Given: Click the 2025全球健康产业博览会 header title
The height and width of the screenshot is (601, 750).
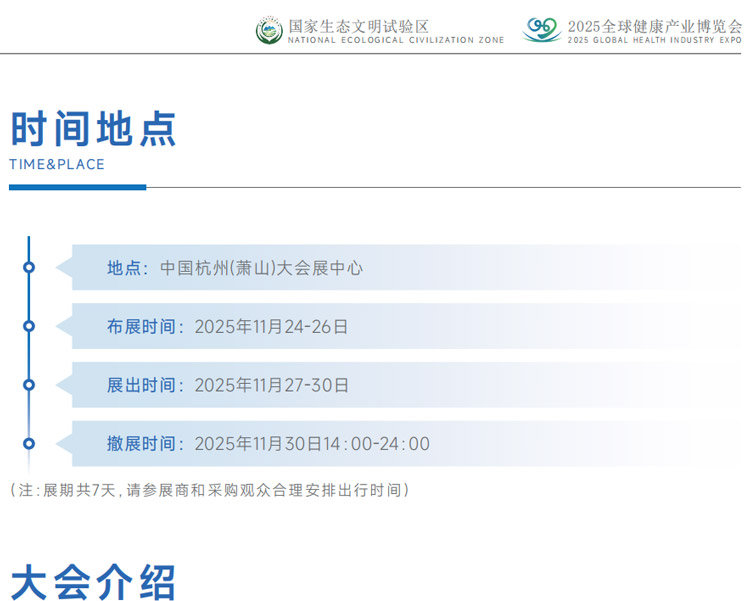Looking at the screenshot, I should (x=655, y=26).
